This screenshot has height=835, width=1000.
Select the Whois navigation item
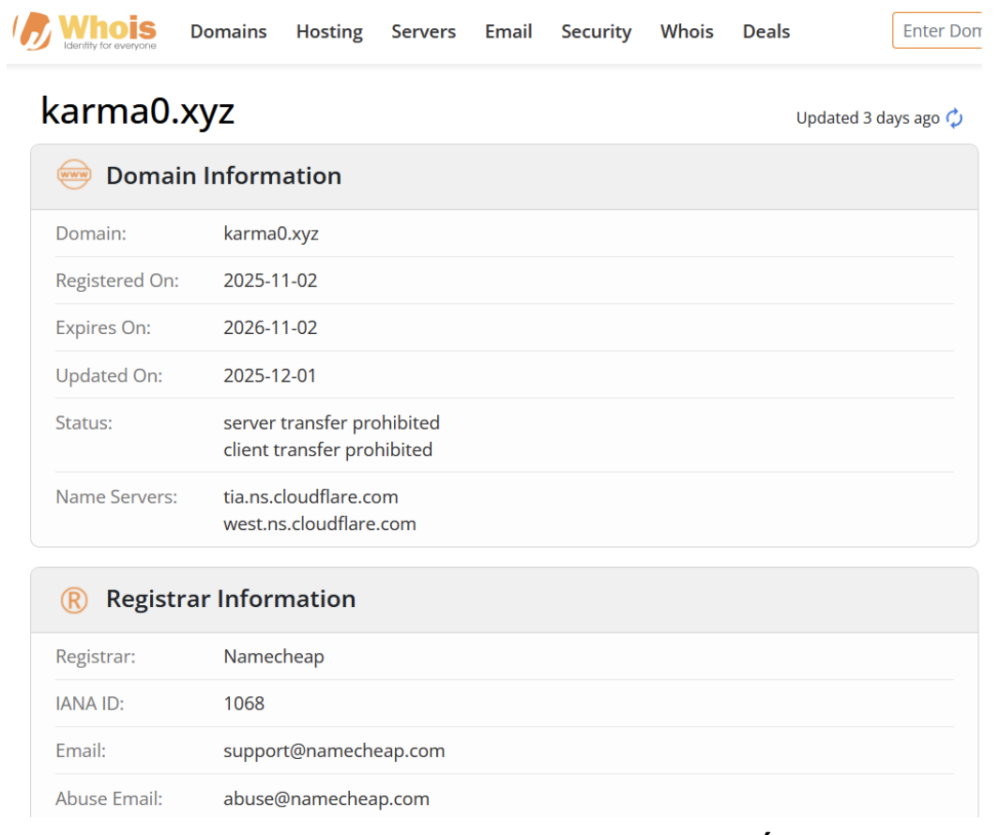(687, 31)
